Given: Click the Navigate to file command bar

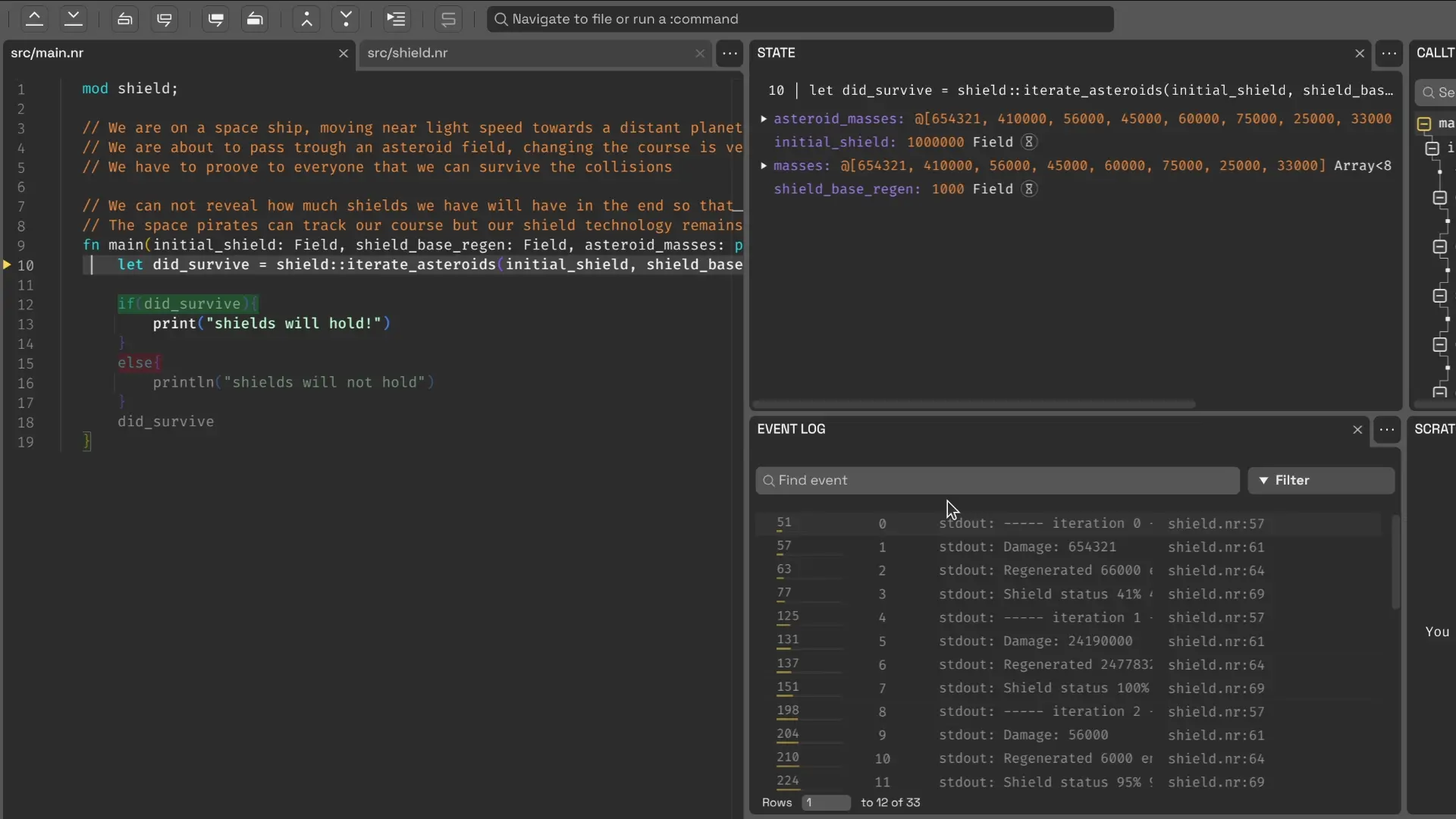Looking at the screenshot, I should coord(800,19).
